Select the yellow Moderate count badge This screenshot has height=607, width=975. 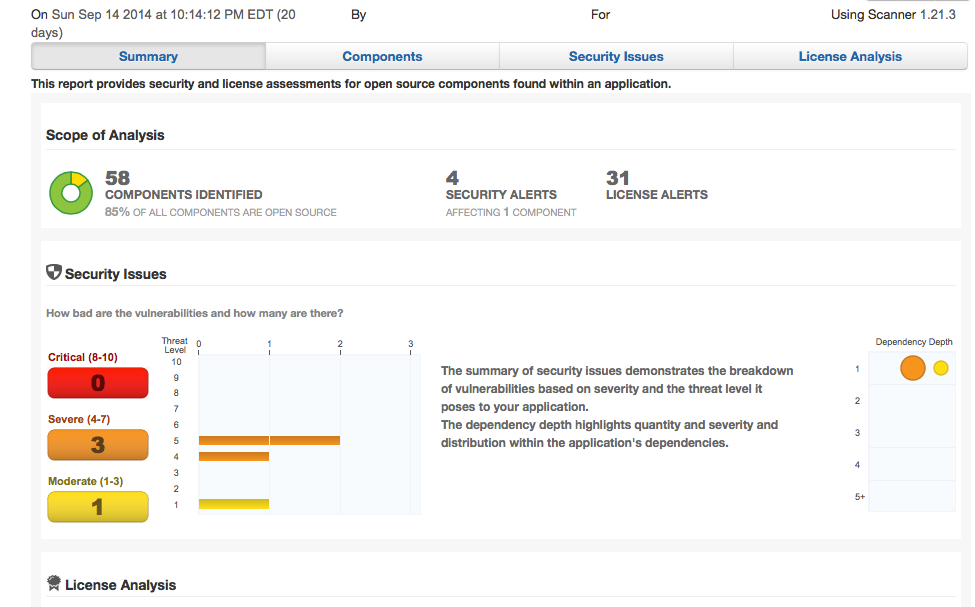98,507
